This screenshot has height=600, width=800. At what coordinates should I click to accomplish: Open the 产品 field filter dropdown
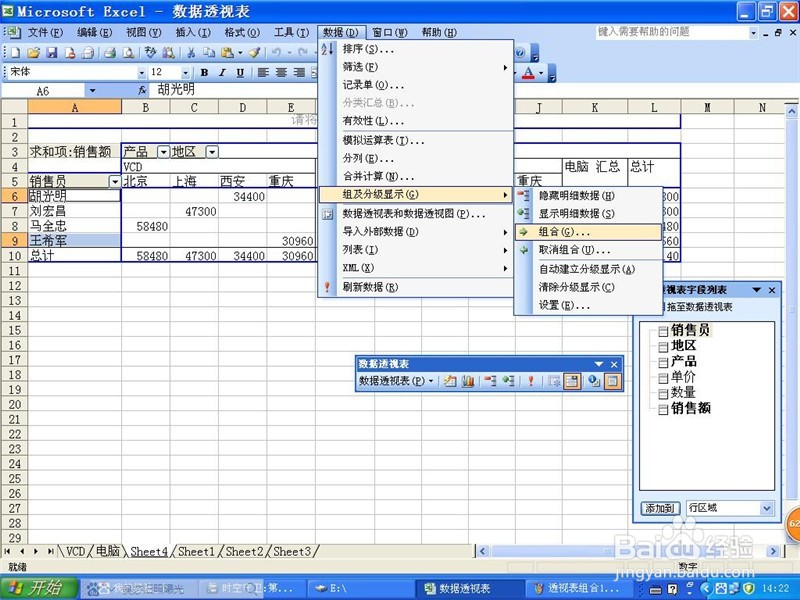tap(163, 152)
